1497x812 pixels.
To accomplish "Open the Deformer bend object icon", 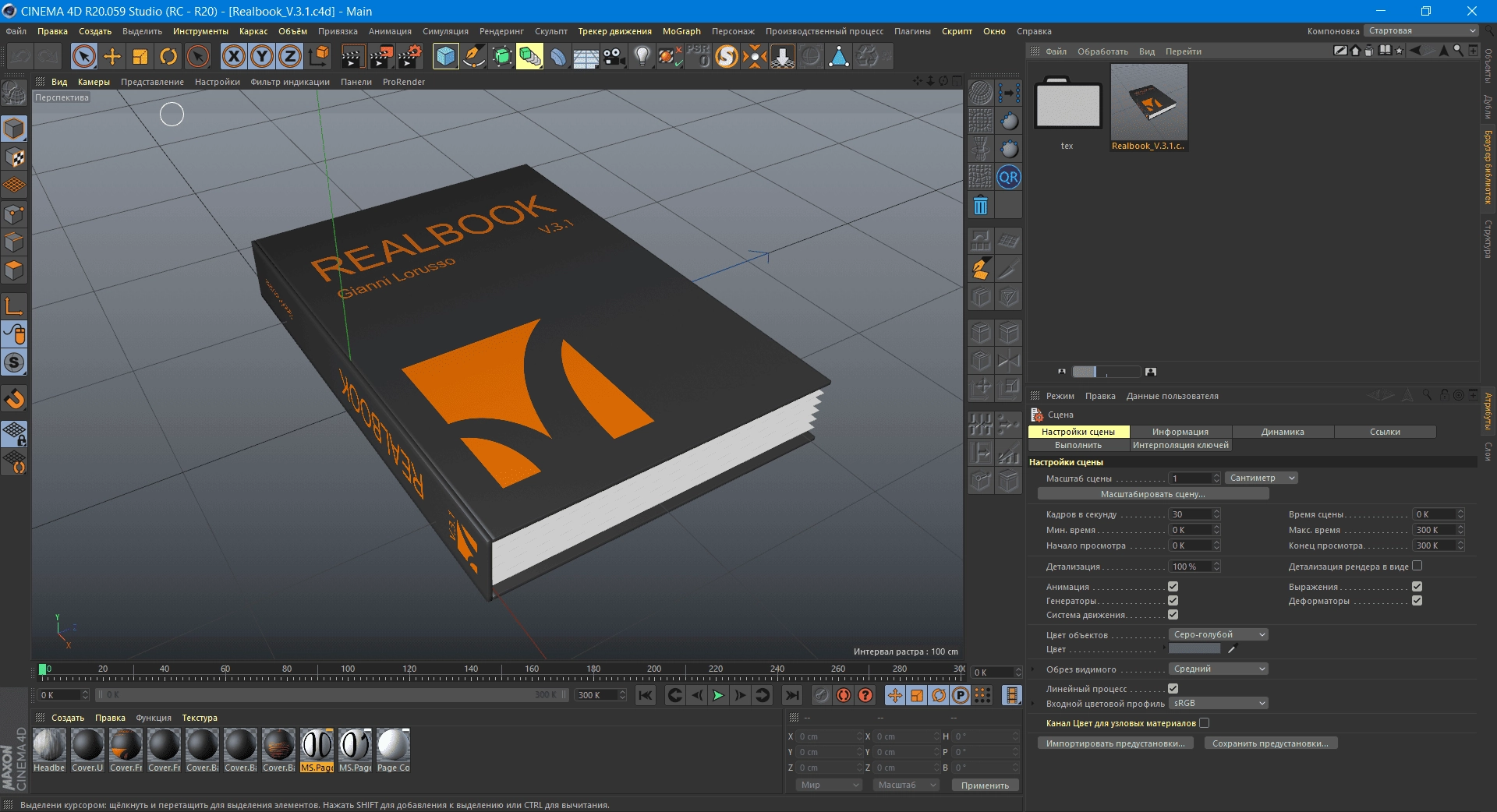I will coord(557,56).
